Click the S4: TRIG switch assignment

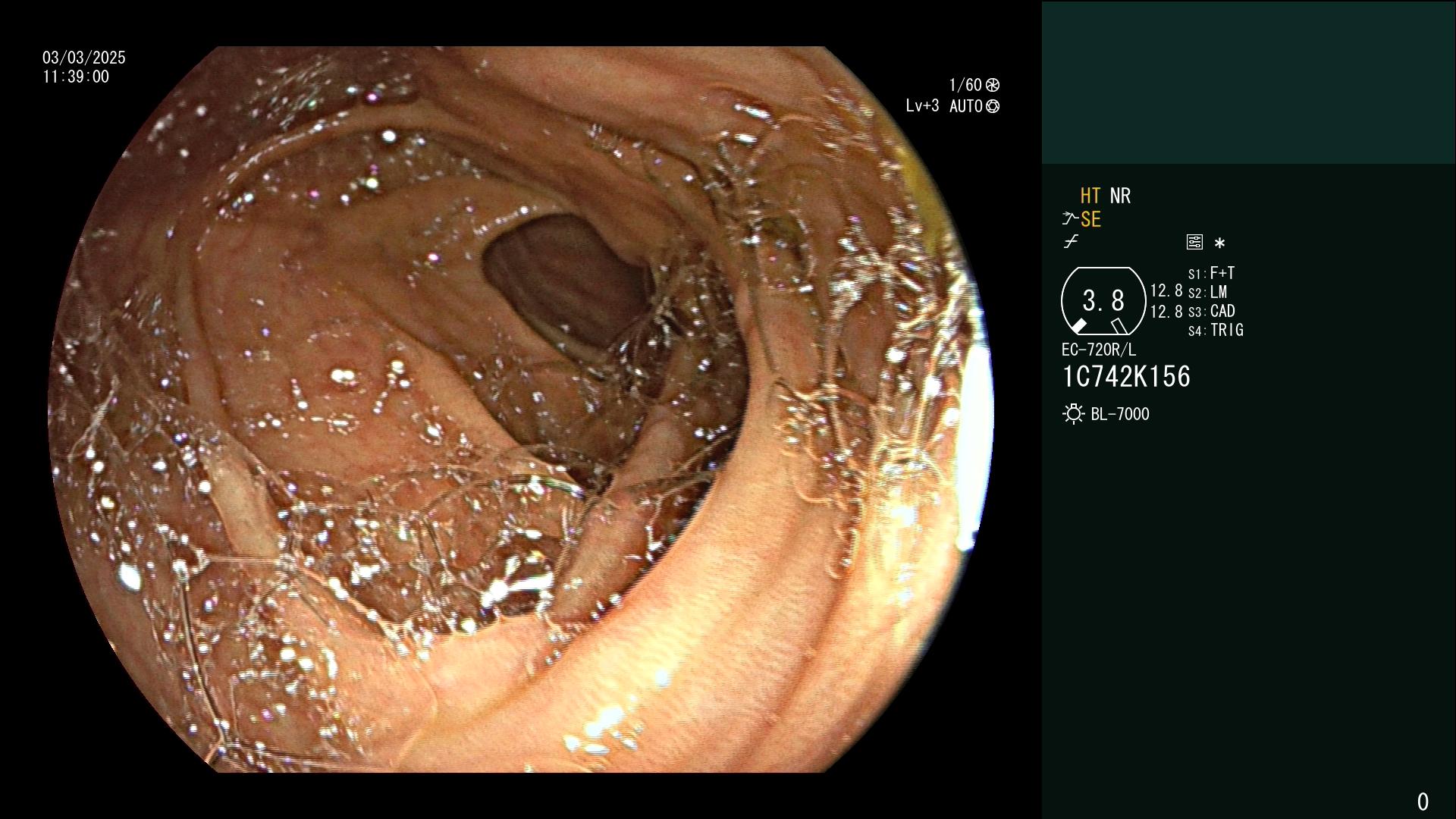click(1216, 330)
